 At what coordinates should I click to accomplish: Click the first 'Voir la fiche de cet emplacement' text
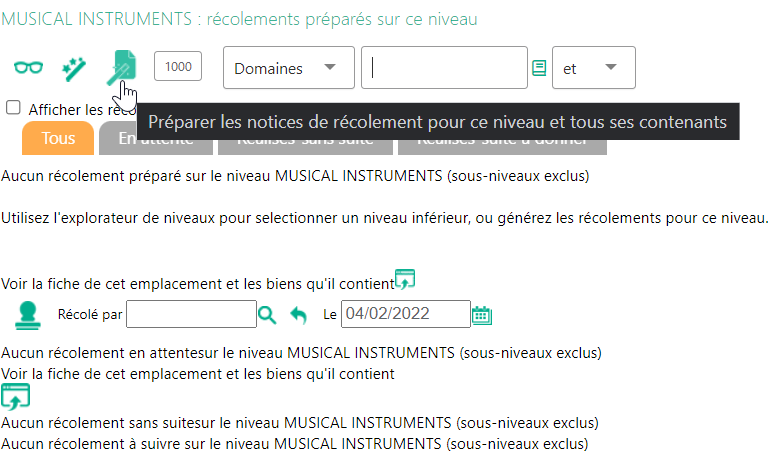198,284
